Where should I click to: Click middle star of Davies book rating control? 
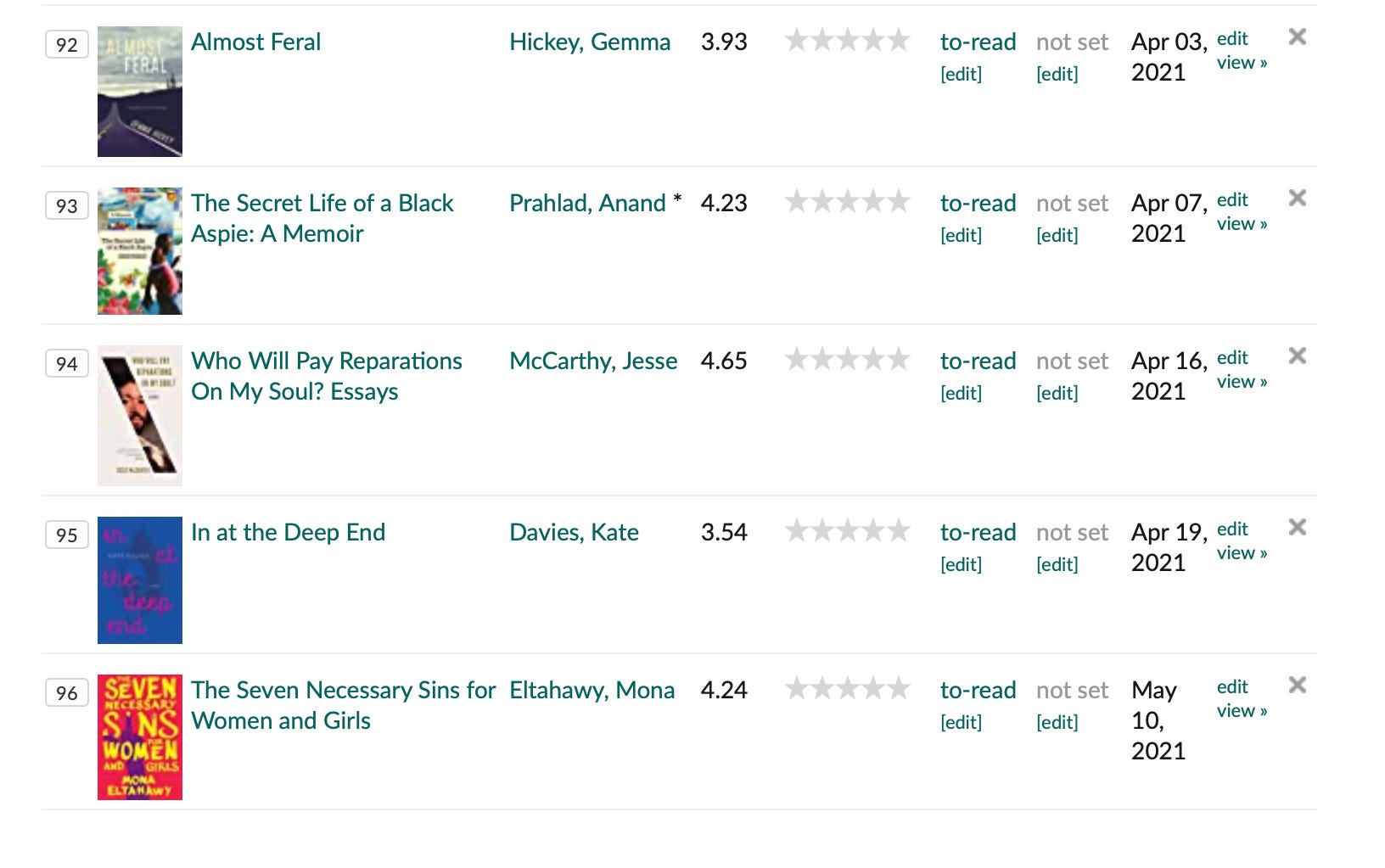point(848,531)
